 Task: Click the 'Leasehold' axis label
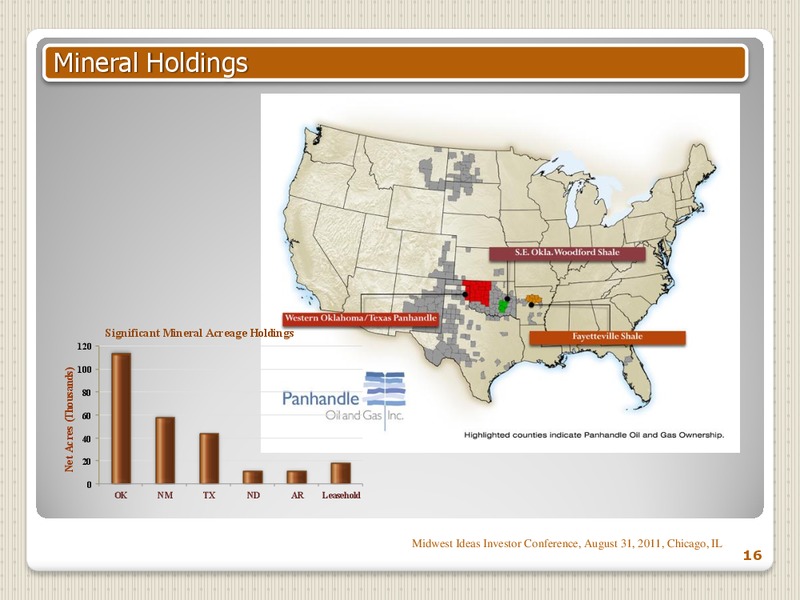[x=341, y=495]
